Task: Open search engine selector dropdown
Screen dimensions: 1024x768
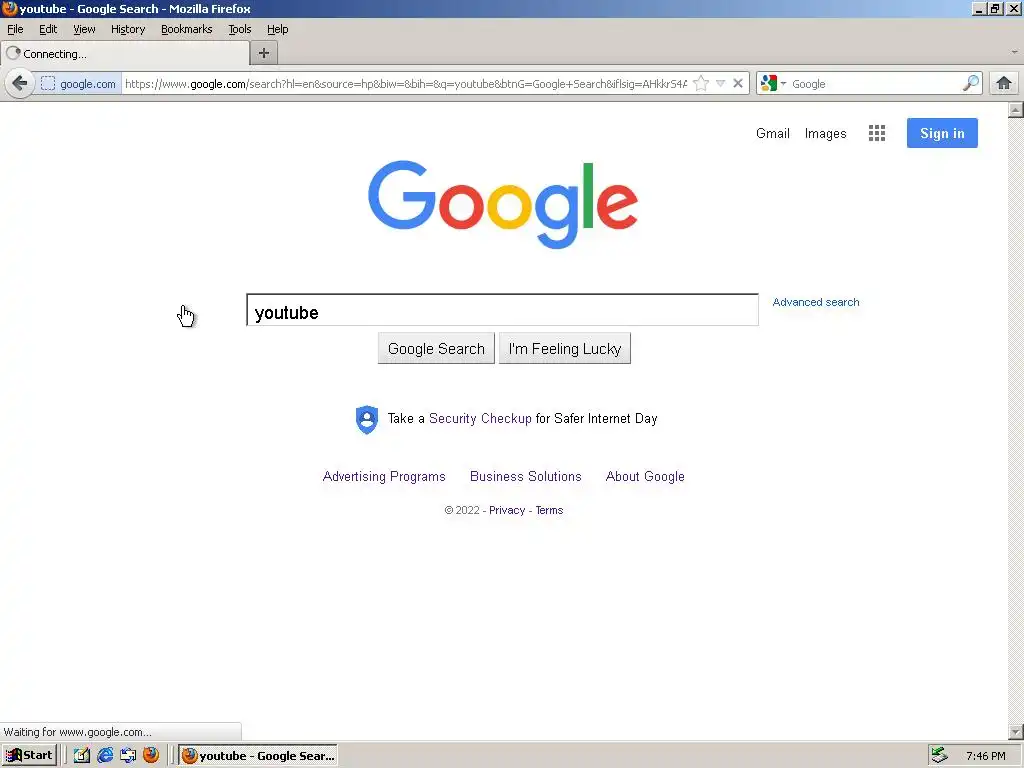Action: click(x=774, y=84)
